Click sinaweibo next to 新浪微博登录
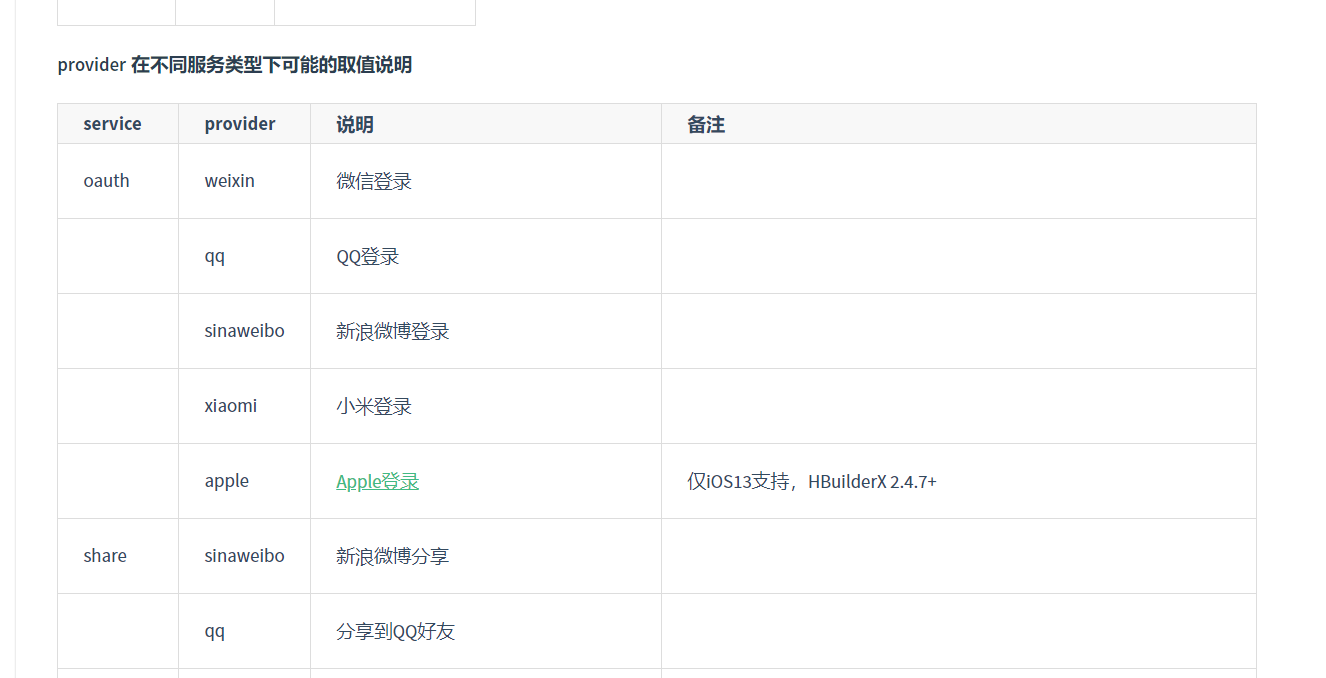This screenshot has width=1326, height=678. [245, 331]
